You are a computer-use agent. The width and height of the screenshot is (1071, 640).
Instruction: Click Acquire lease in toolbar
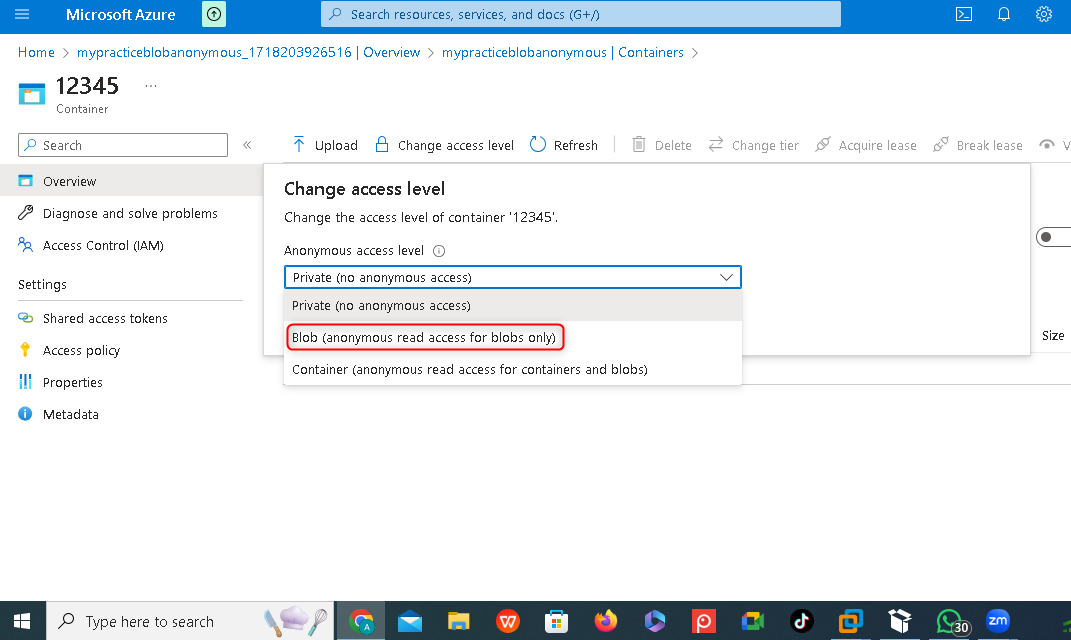(x=866, y=145)
